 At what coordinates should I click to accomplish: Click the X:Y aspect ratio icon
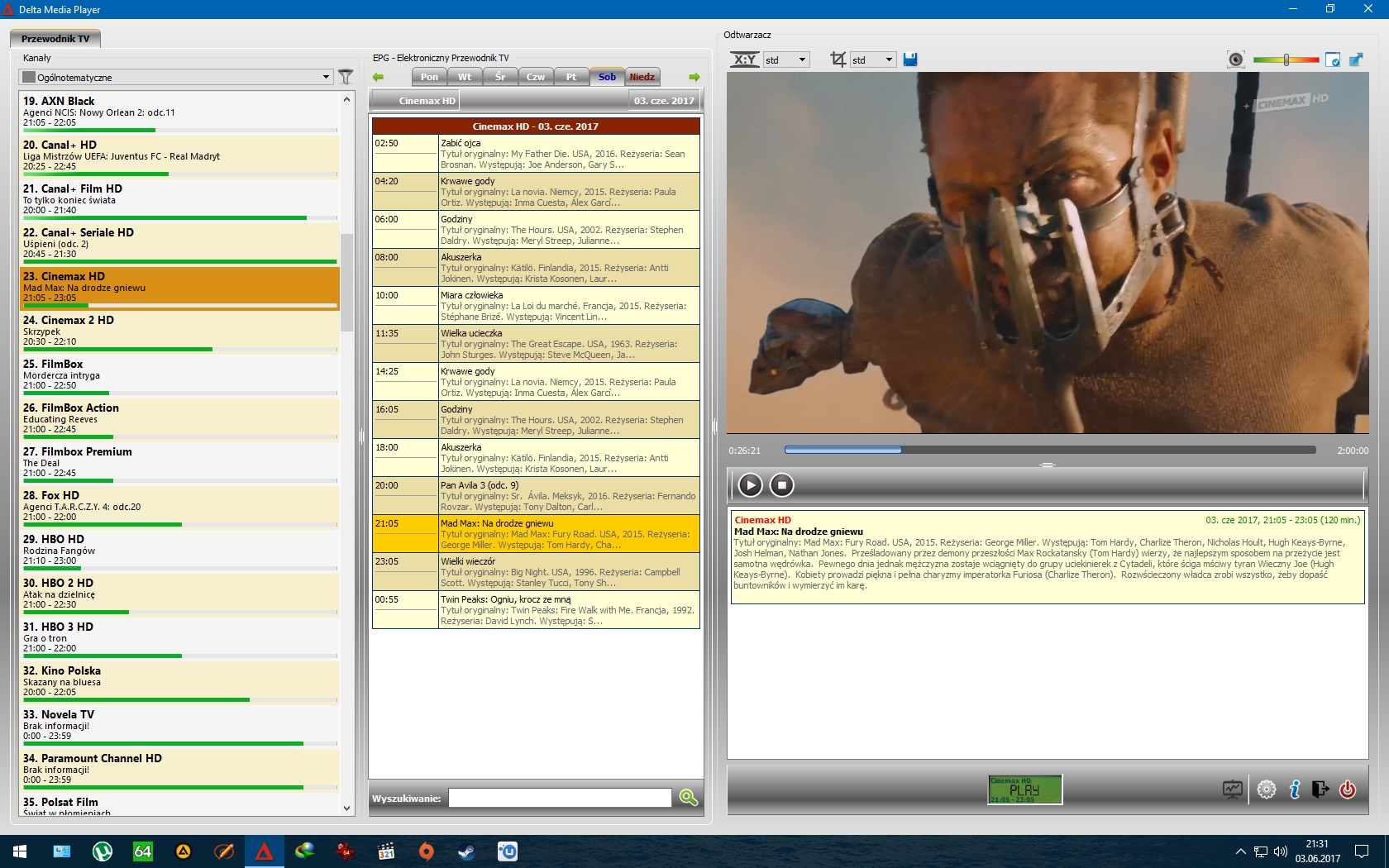click(745, 60)
